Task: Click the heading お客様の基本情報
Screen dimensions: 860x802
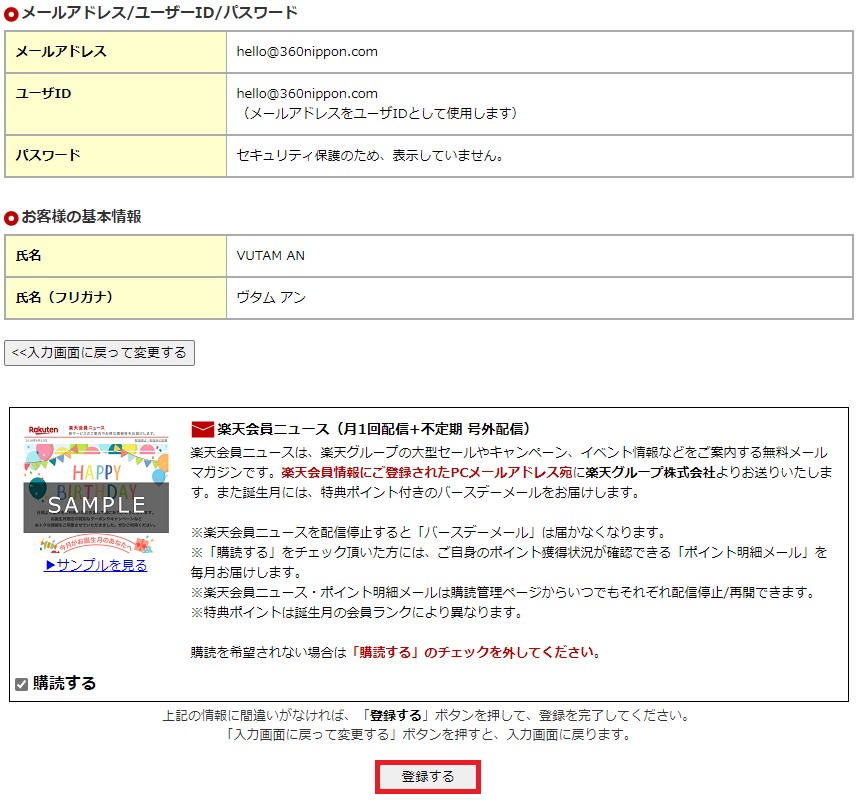Action: click(x=81, y=217)
